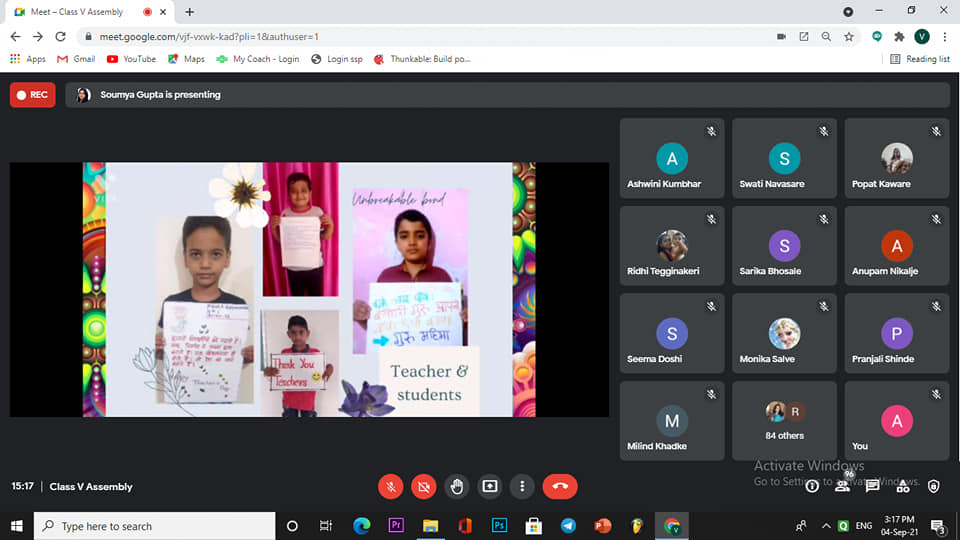The width and height of the screenshot is (960, 540).
Task: Open the more options three-dot menu
Action: coord(522,487)
